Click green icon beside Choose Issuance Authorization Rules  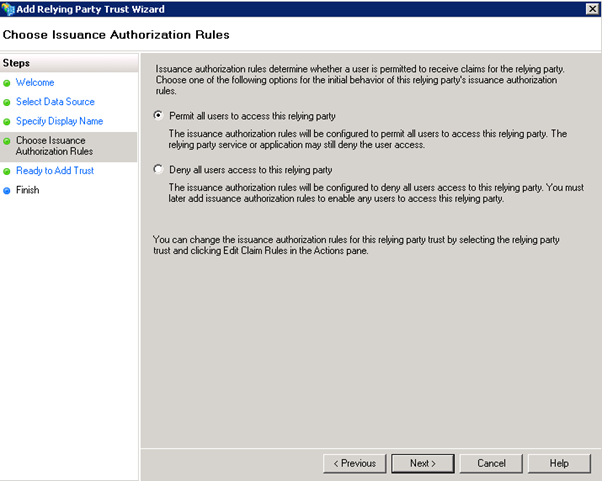point(7,141)
